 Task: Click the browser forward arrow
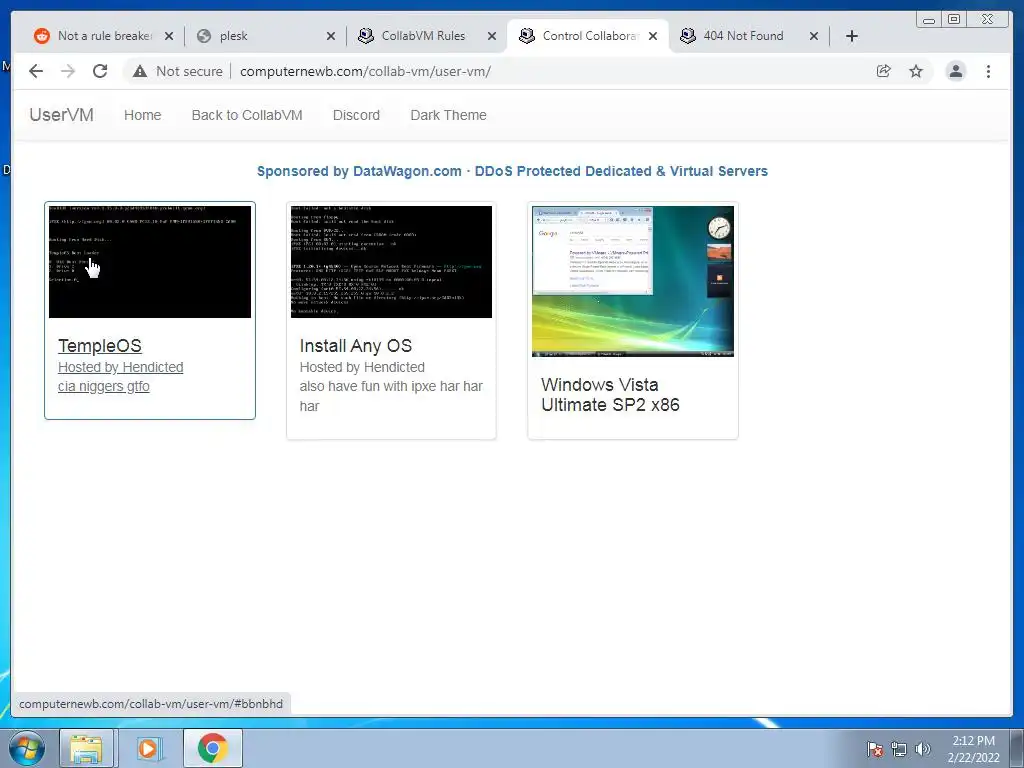(x=68, y=71)
